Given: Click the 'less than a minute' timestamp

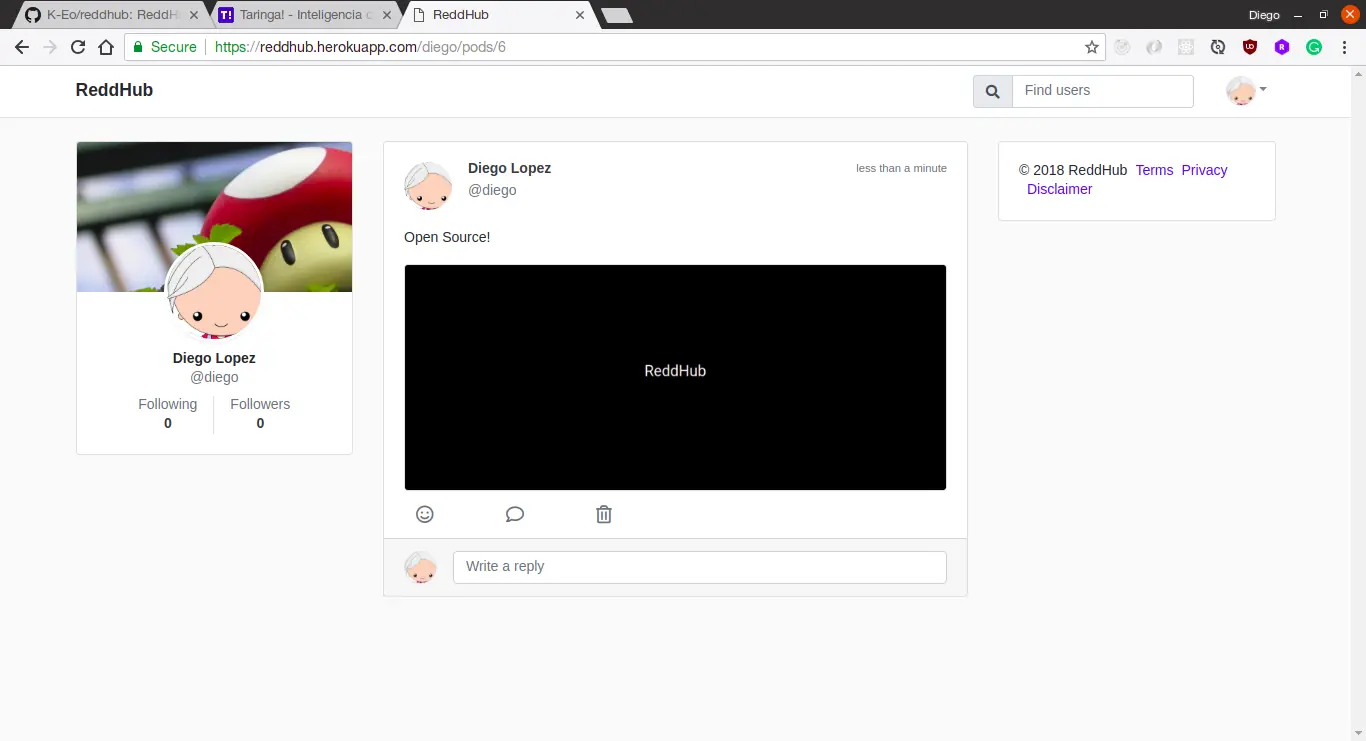Looking at the screenshot, I should pos(901,168).
